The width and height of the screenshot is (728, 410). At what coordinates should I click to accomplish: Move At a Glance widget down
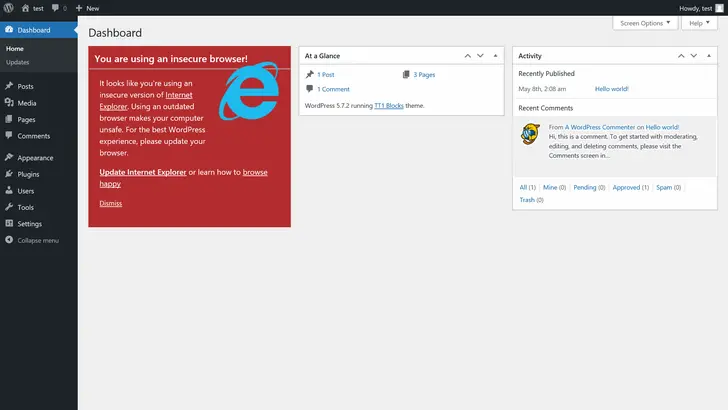tap(481, 56)
